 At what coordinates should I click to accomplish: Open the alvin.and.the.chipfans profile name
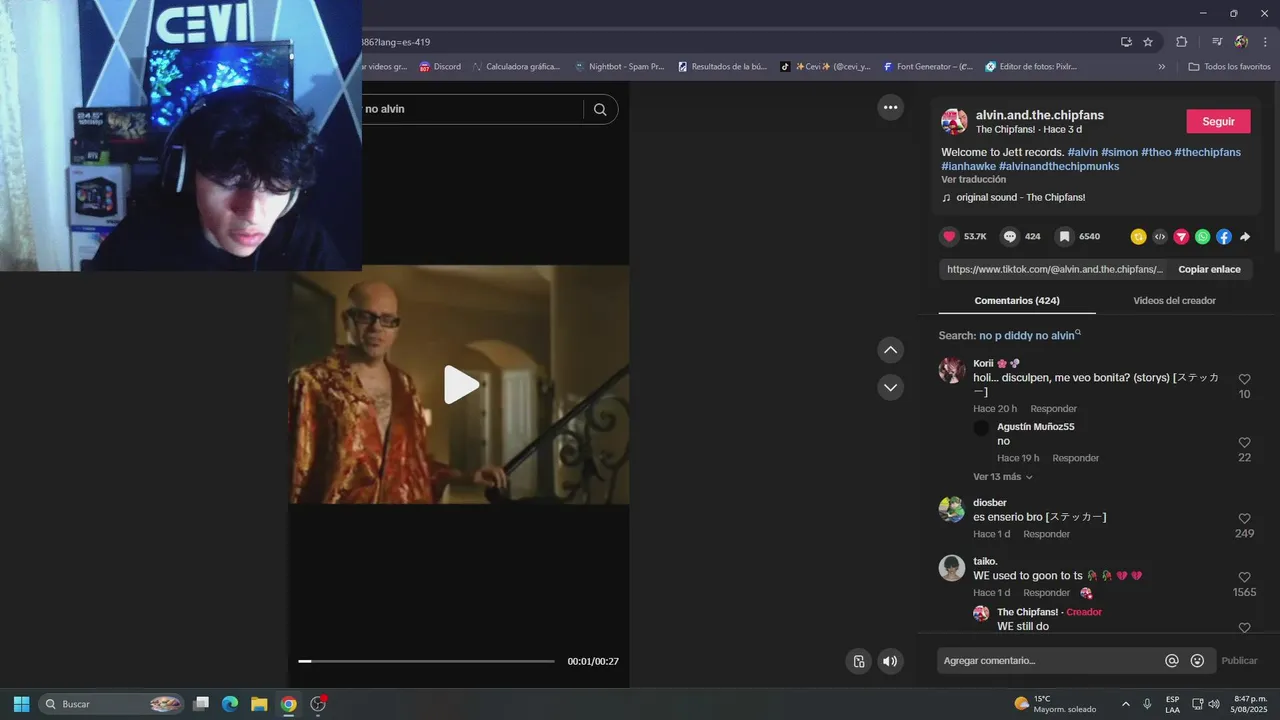pyautogui.click(x=1040, y=115)
